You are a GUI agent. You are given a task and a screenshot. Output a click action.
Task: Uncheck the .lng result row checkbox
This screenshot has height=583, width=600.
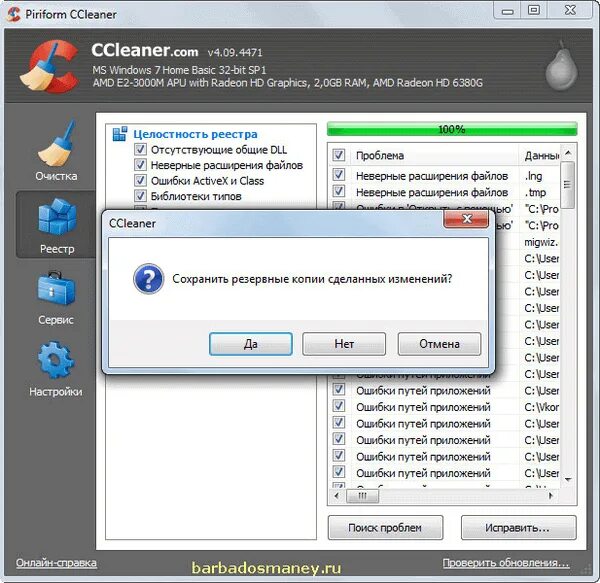(338, 175)
